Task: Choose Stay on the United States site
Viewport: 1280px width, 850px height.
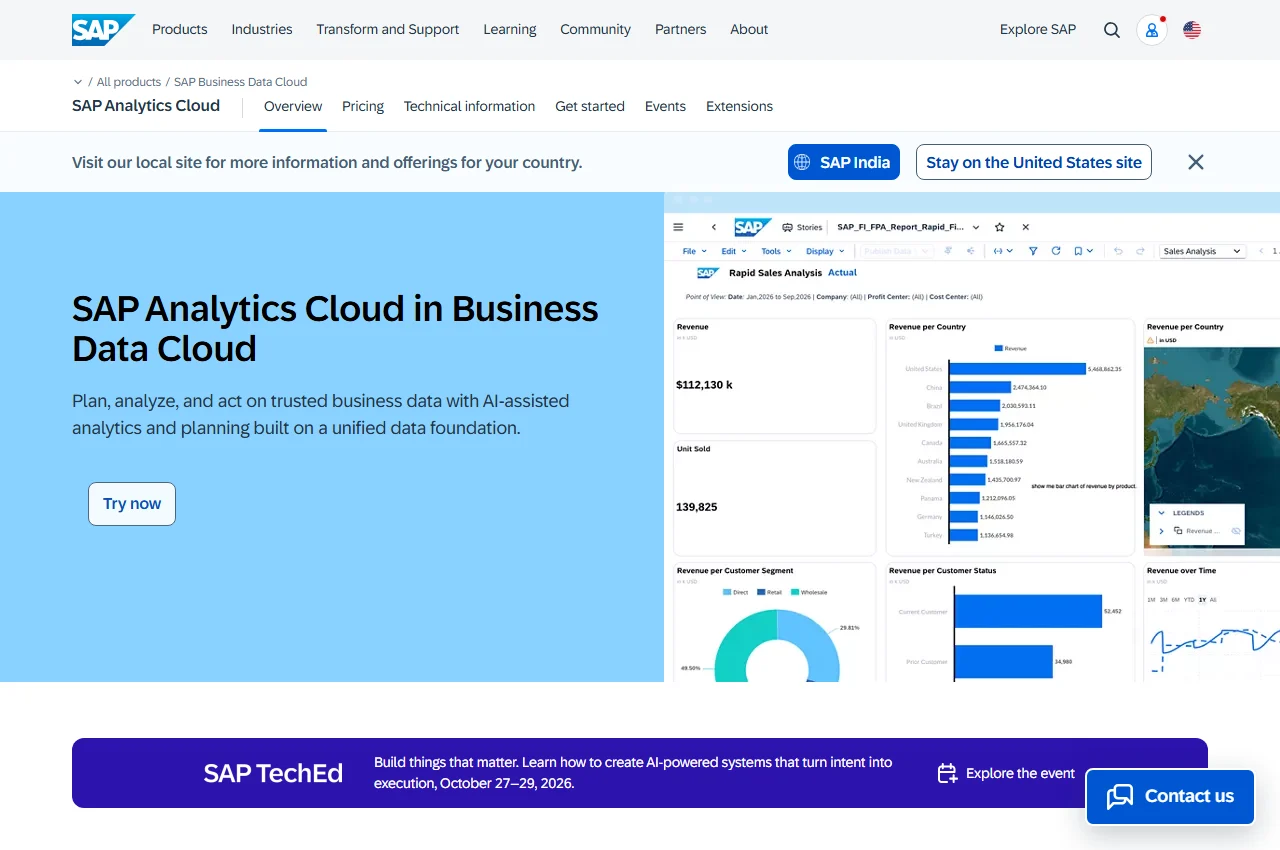Action: (1034, 162)
